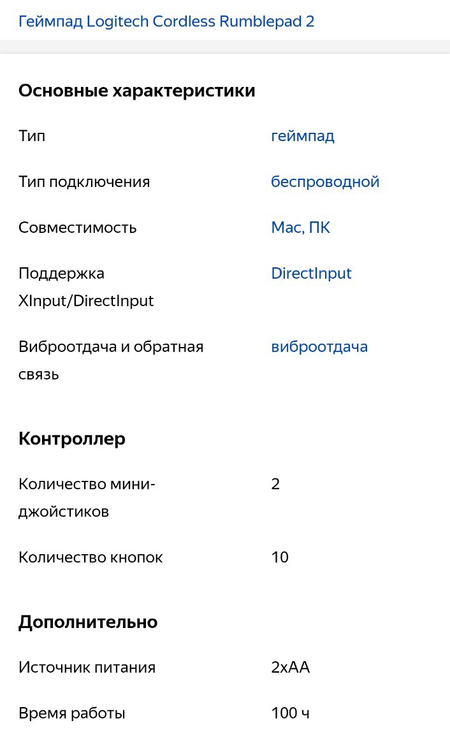Image resolution: width=450 pixels, height=736 pixels.
Task: Open the blue виброотдача value link
Action: coord(320,347)
